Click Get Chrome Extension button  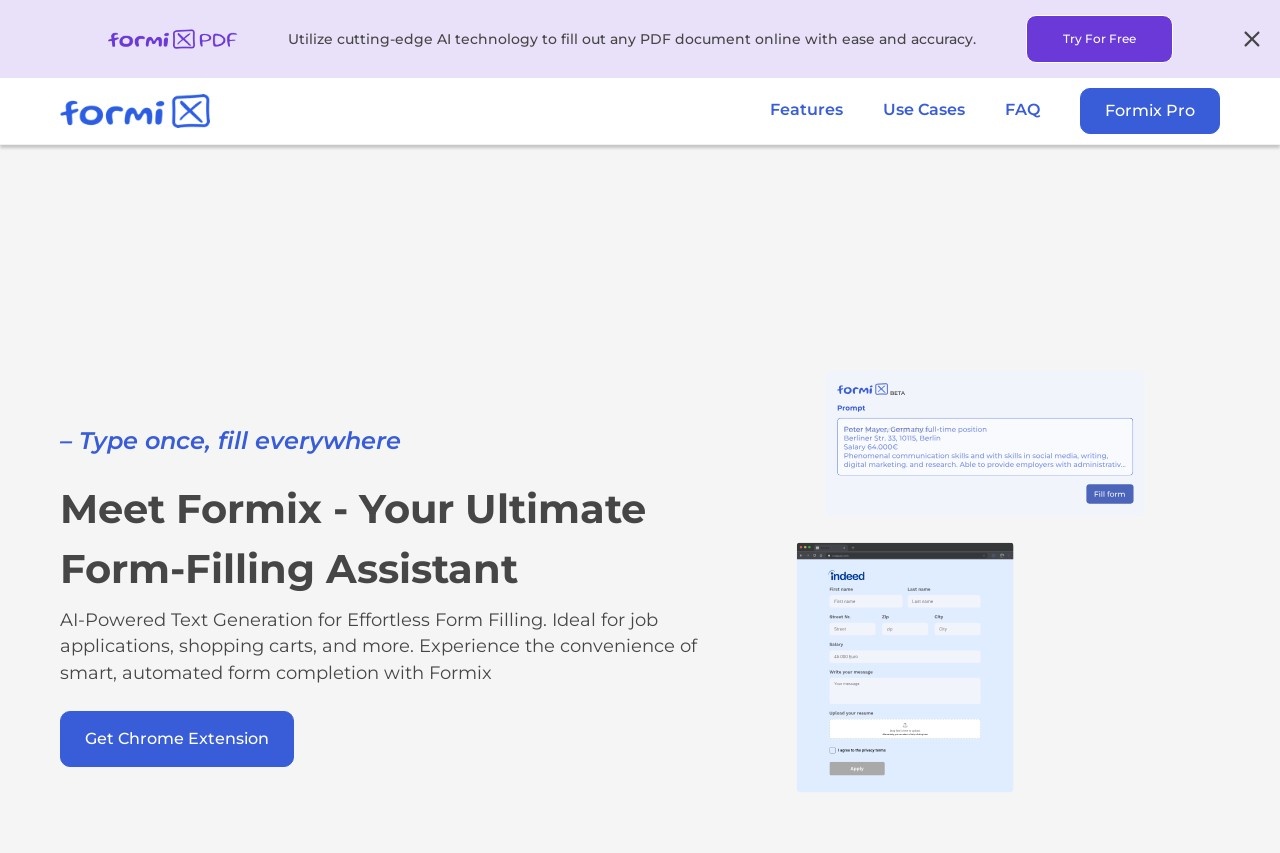pyautogui.click(x=177, y=739)
